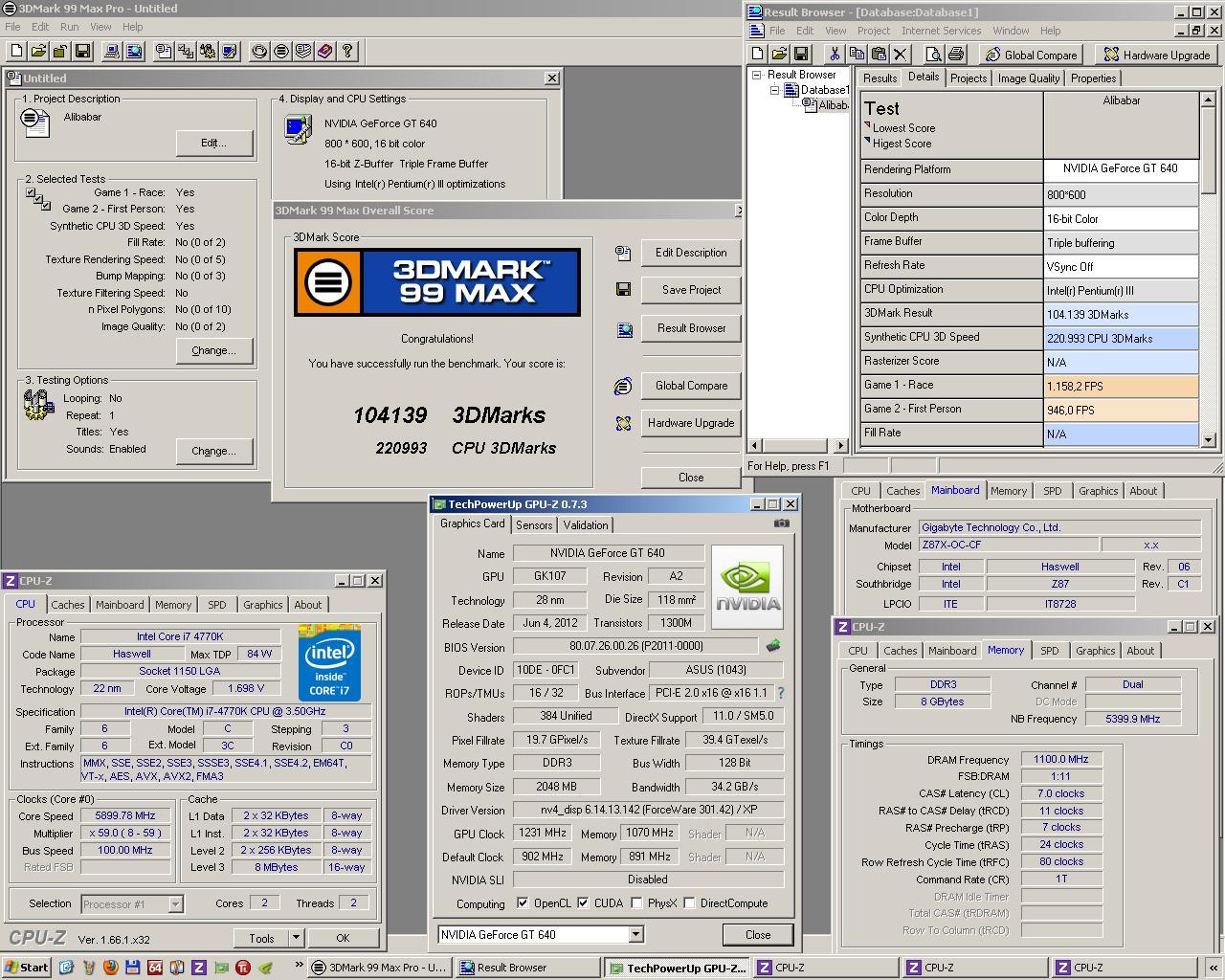1225x980 pixels.
Task: Click the OK button in CPU-Z window
Action: click(343, 938)
